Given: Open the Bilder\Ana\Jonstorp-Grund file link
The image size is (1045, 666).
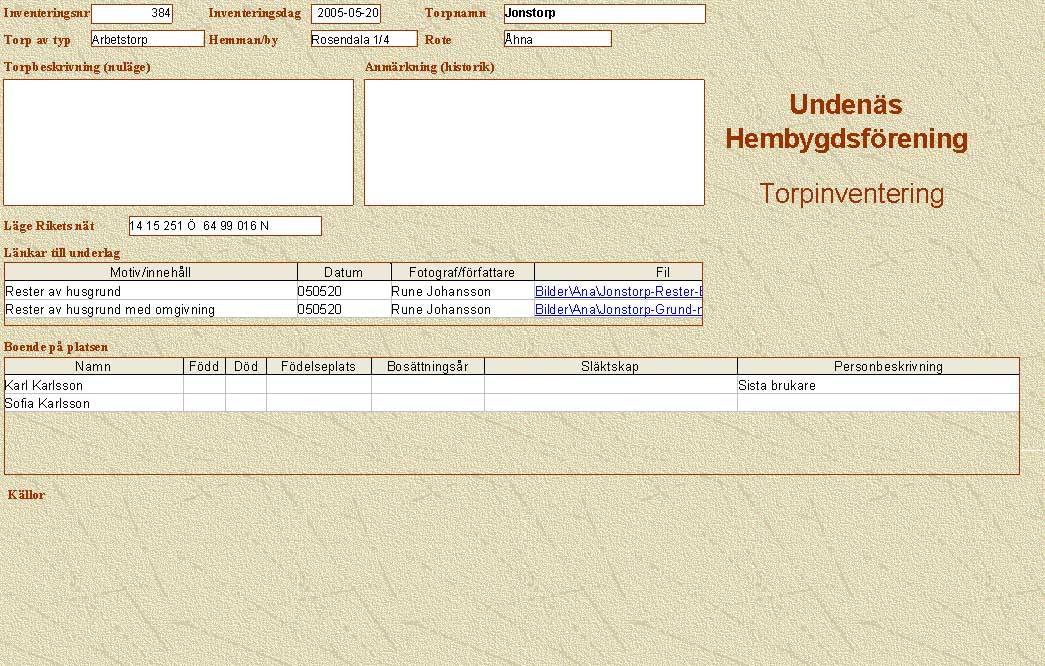Looking at the screenshot, I should 618,310.
